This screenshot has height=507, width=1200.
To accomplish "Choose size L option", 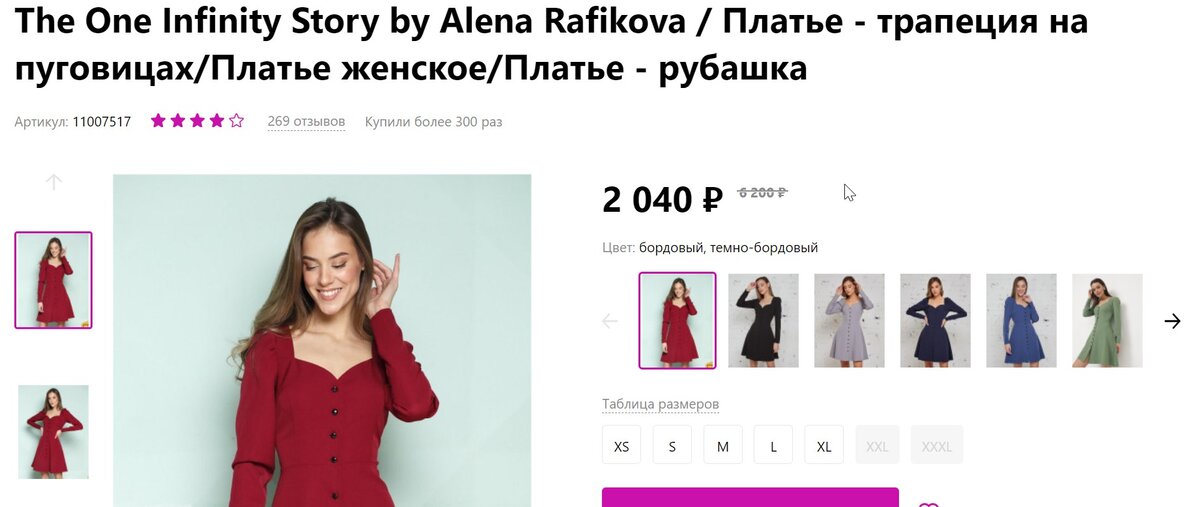I will point(773,445).
